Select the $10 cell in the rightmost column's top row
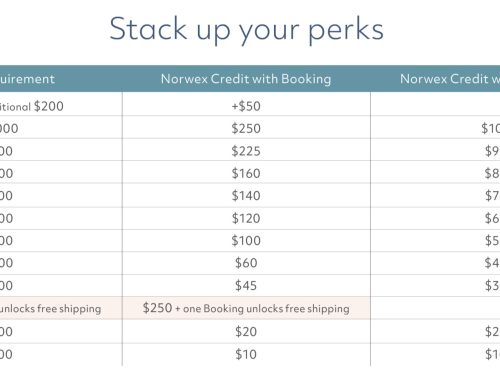The image size is (500, 375). tap(490, 128)
